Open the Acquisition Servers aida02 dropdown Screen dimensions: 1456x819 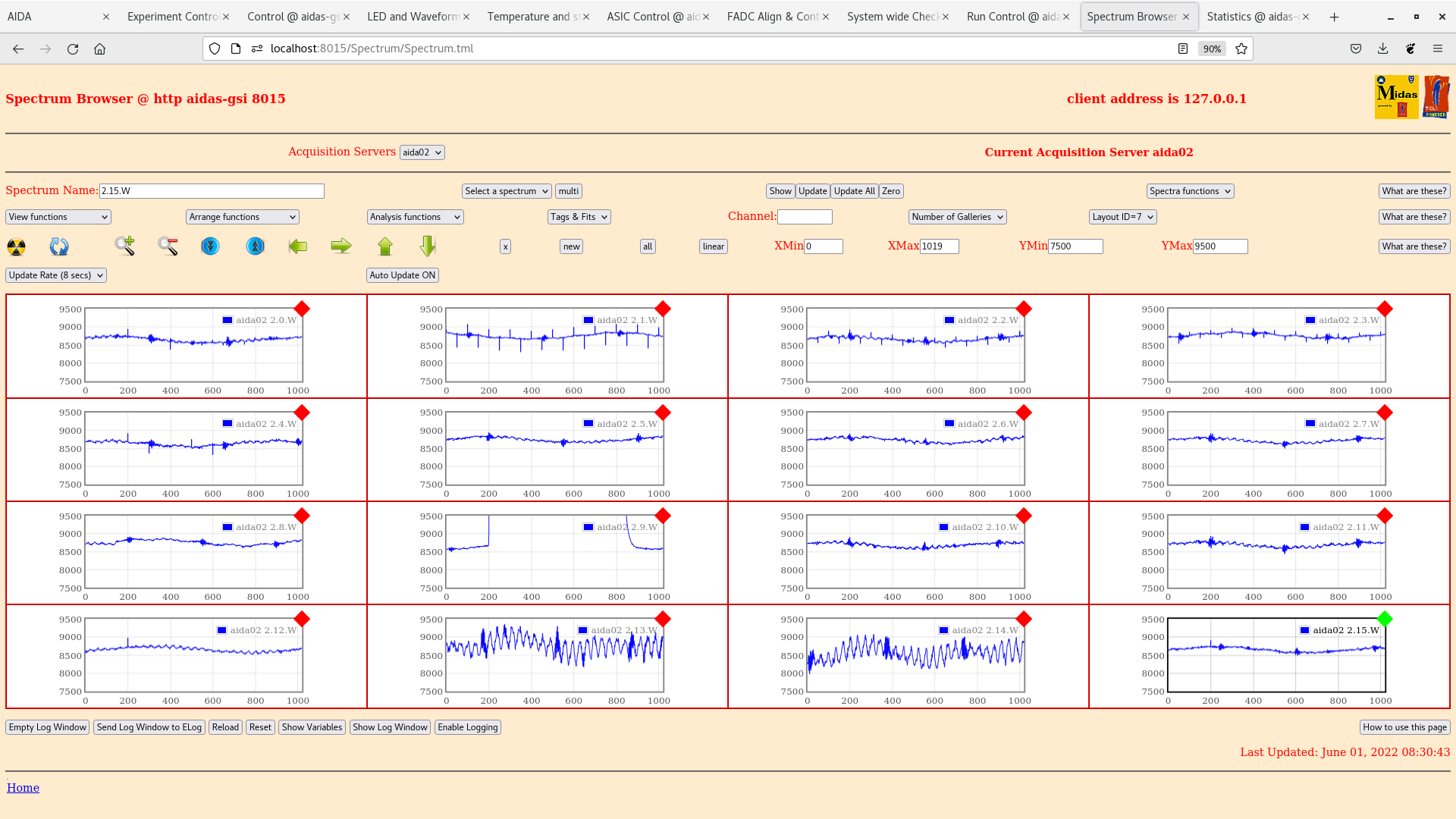422,152
